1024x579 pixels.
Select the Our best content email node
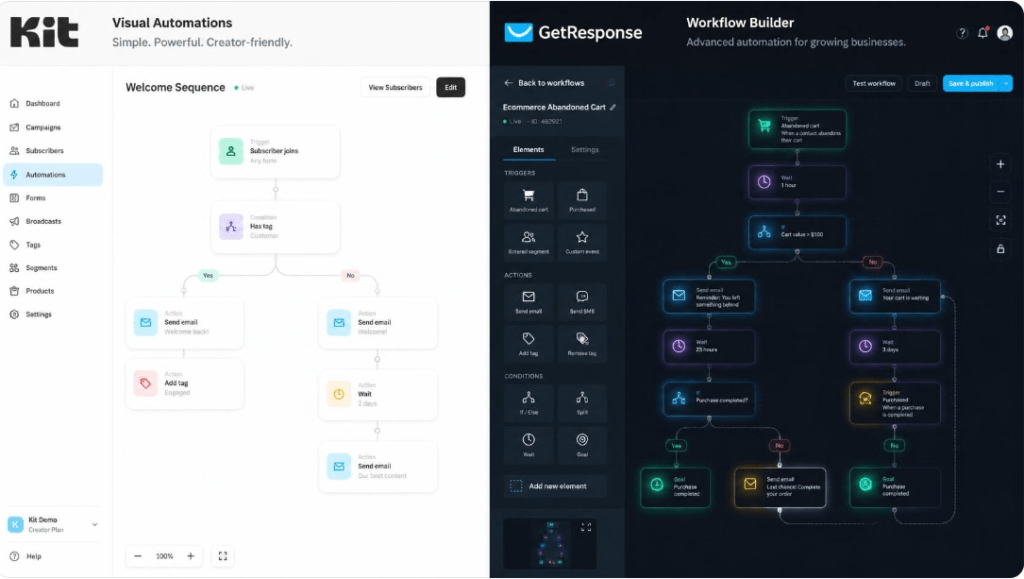click(x=378, y=467)
